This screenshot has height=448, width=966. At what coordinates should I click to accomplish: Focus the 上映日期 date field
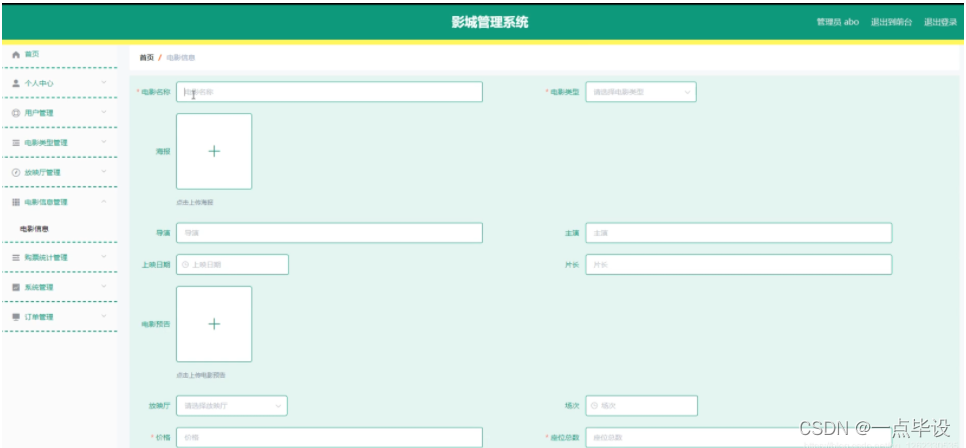pyautogui.click(x=232, y=264)
